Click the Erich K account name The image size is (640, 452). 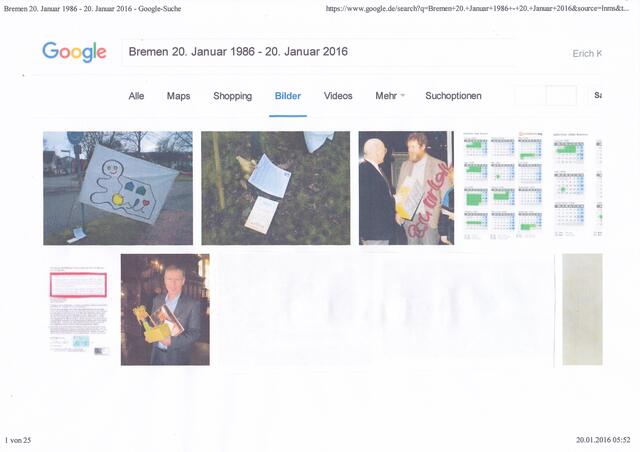point(587,53)
